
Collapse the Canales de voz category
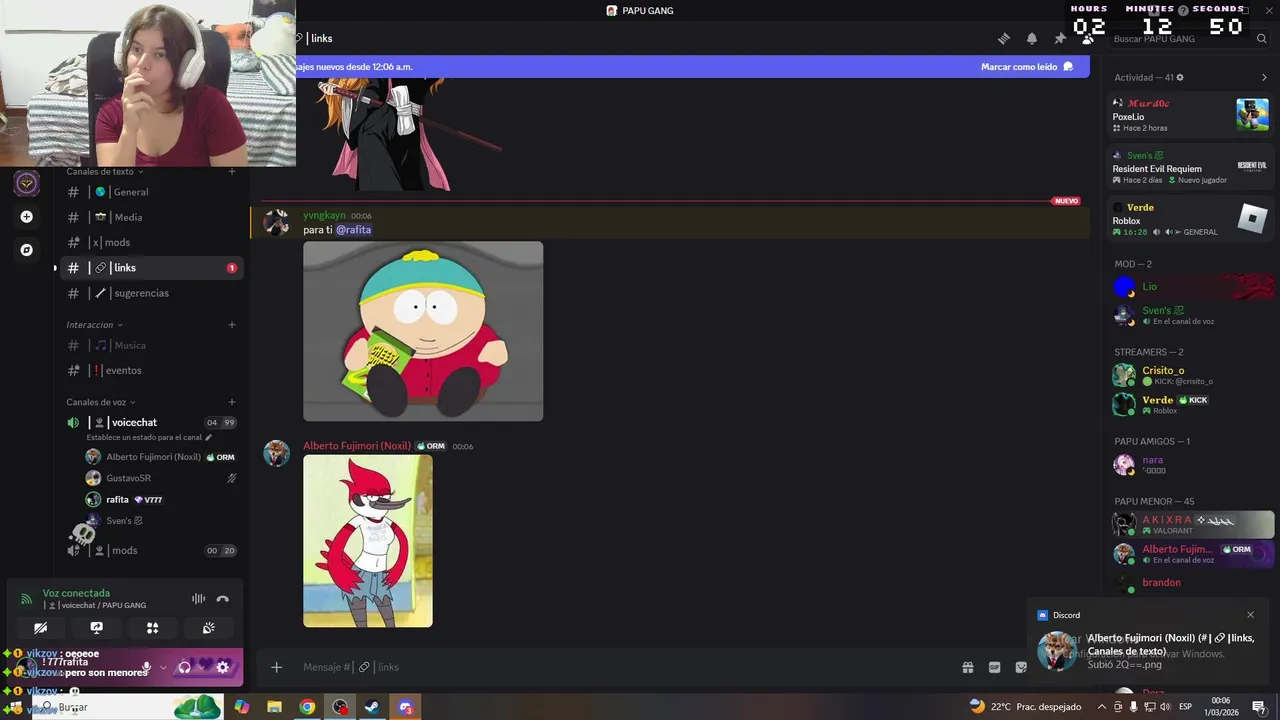pyautogui.click(x=101, y=402)
